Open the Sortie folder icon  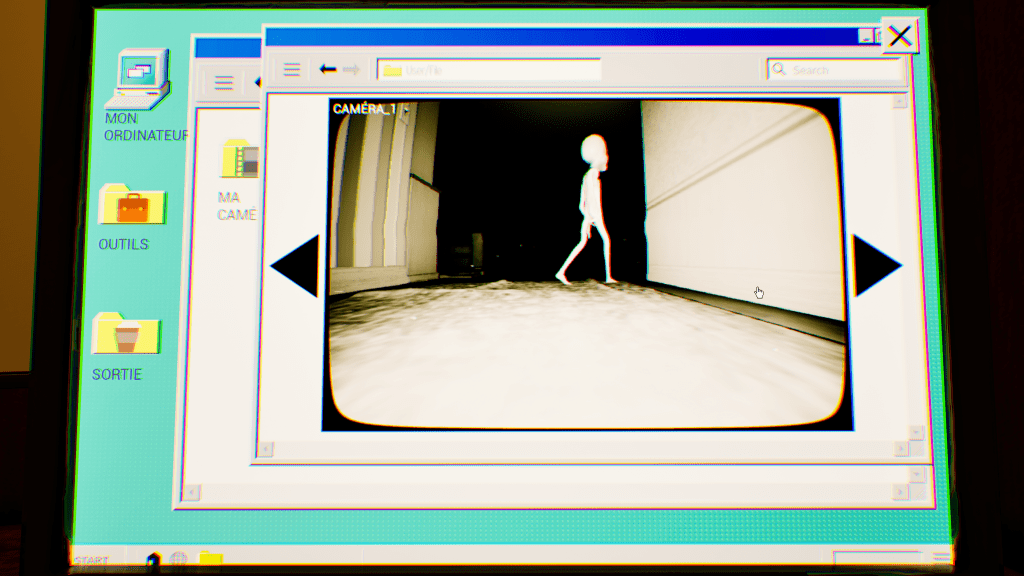tap(126, 337)
